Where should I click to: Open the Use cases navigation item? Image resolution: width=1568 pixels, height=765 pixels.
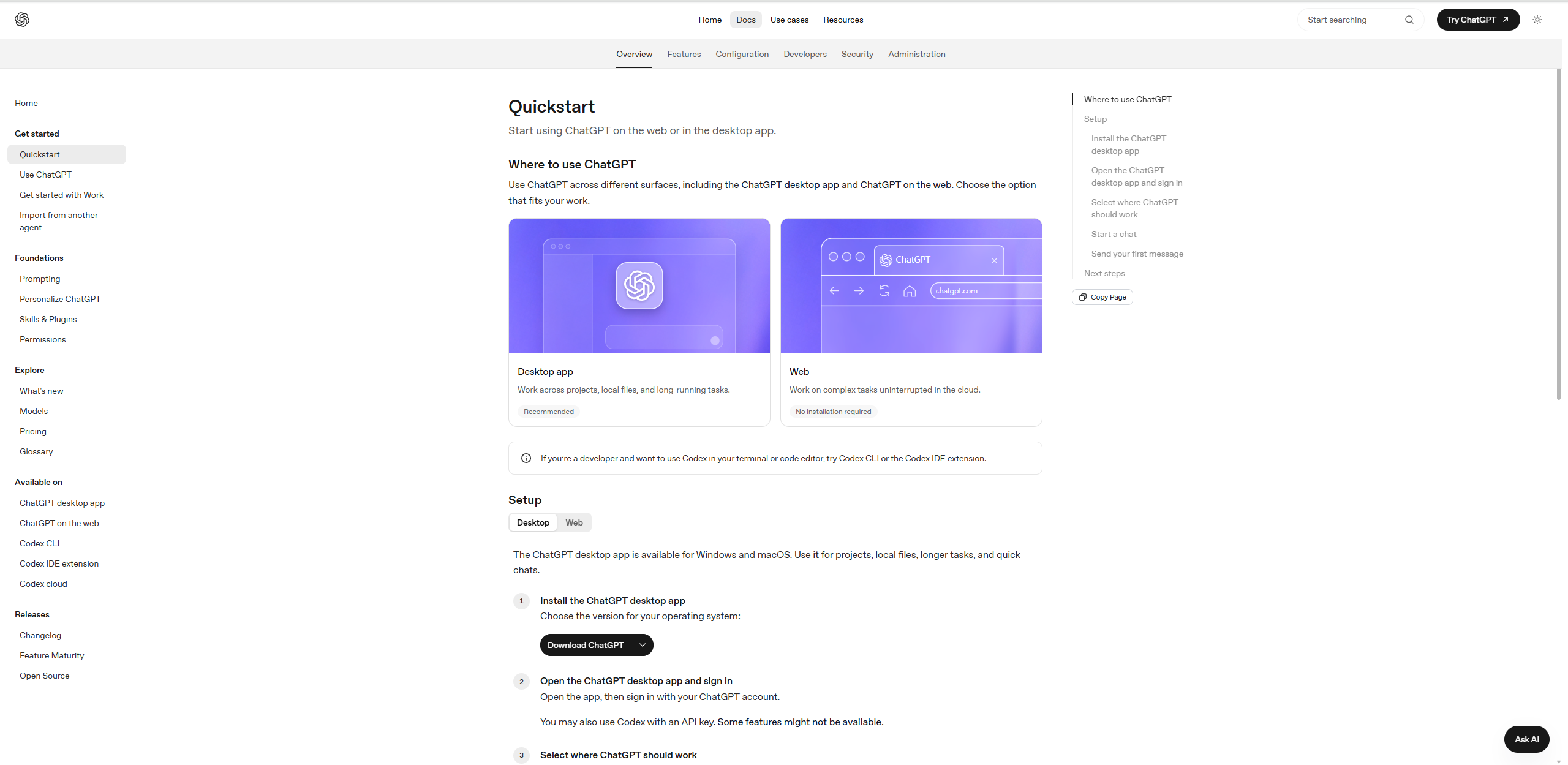coord(789,20)
